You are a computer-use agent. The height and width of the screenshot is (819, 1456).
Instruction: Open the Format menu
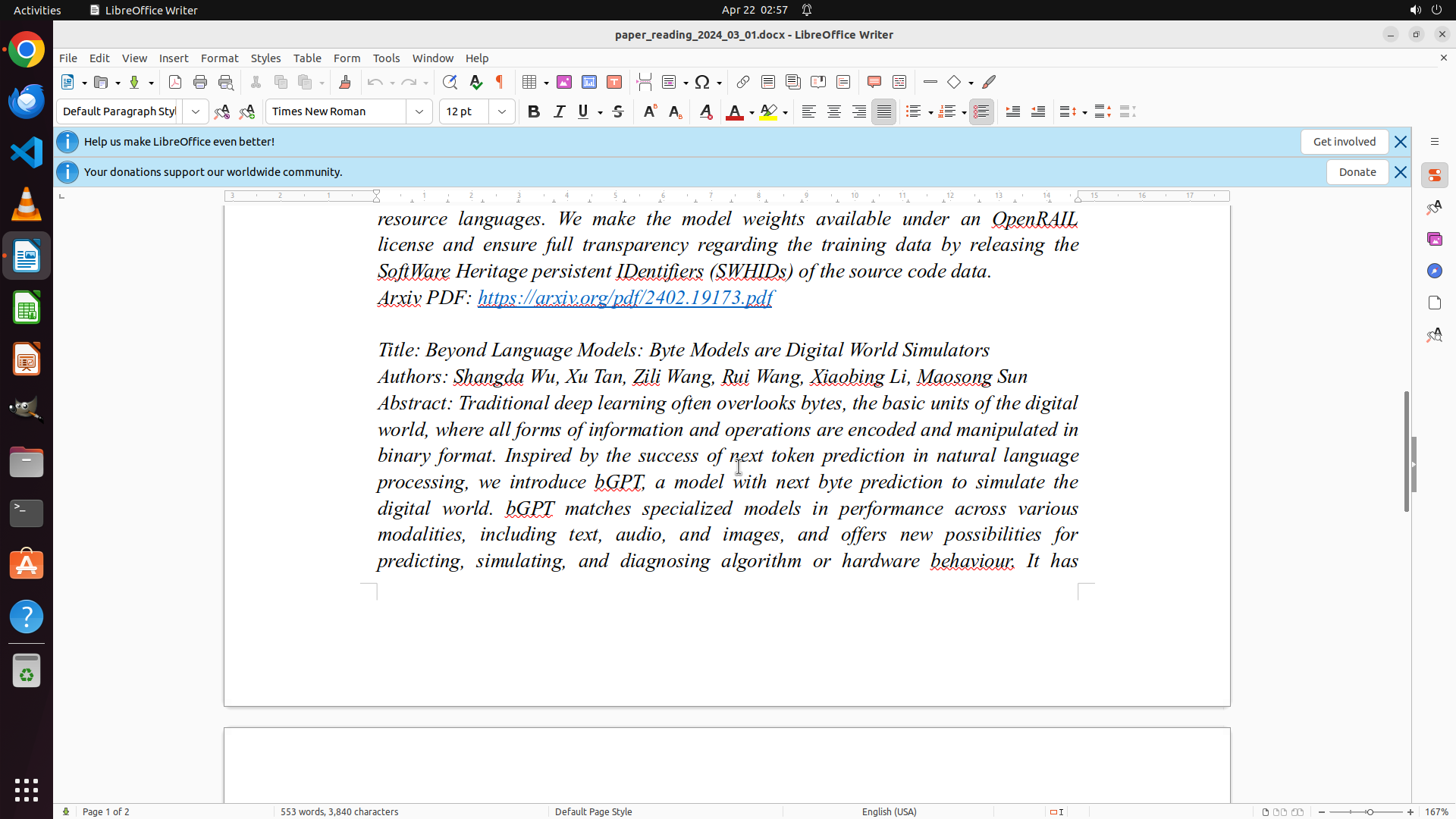[219, 58]
